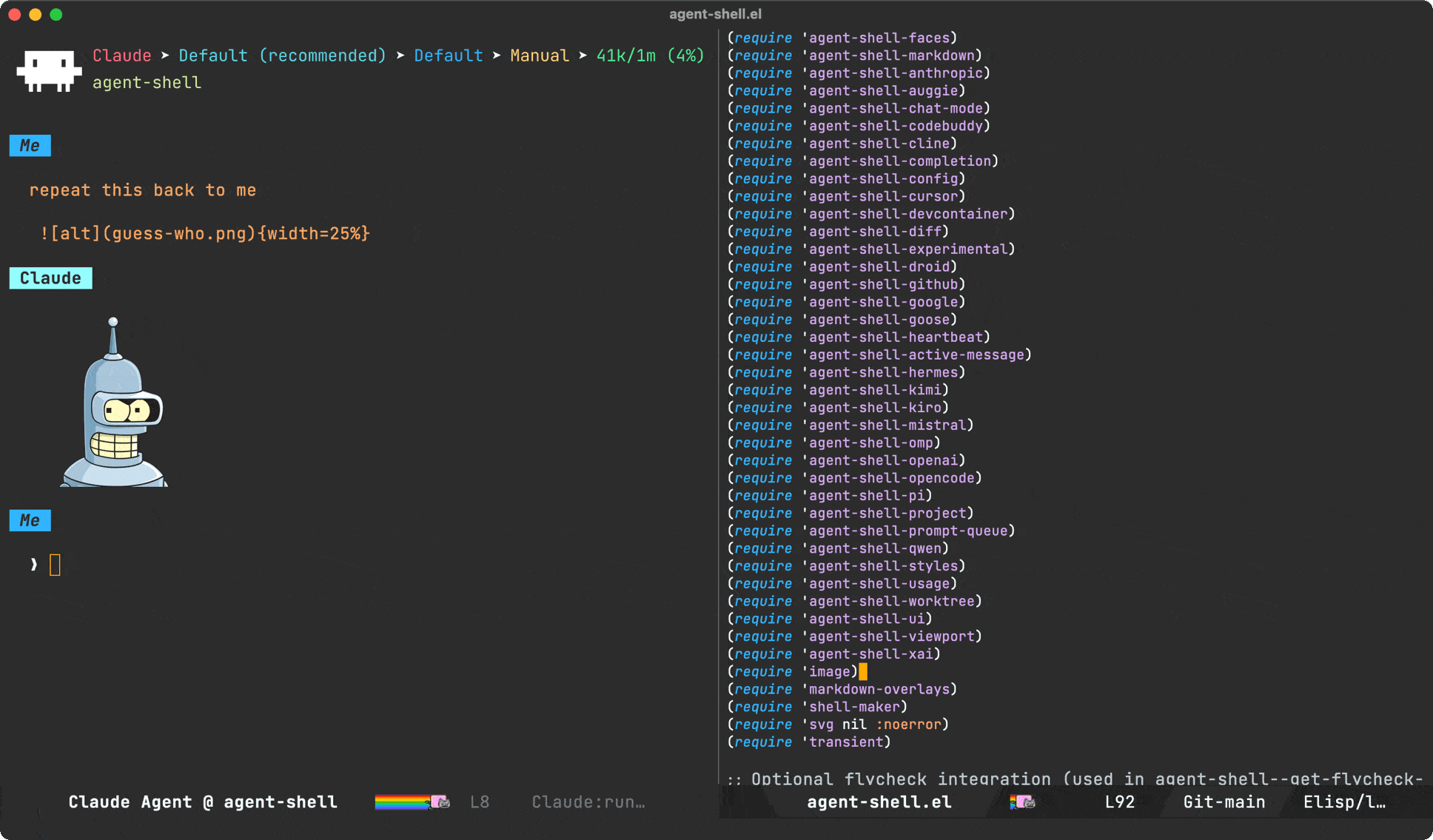Click the line (require 'agent-shell-mistral)
Viewport: 1433px width, 840px height.
pyautogui.click(x=850, y=426)
